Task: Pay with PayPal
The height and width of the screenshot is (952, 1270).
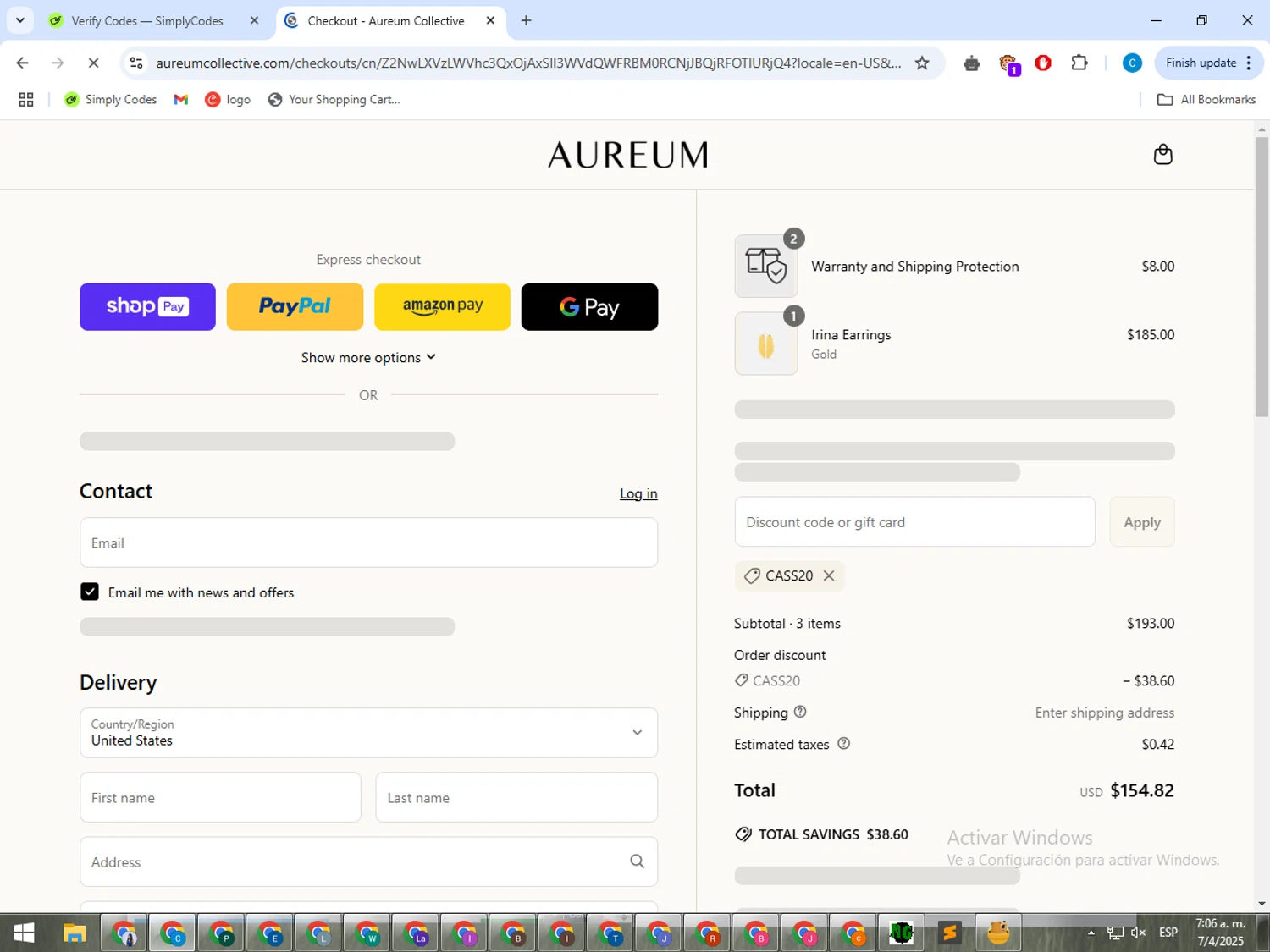Action: (295, 306)
